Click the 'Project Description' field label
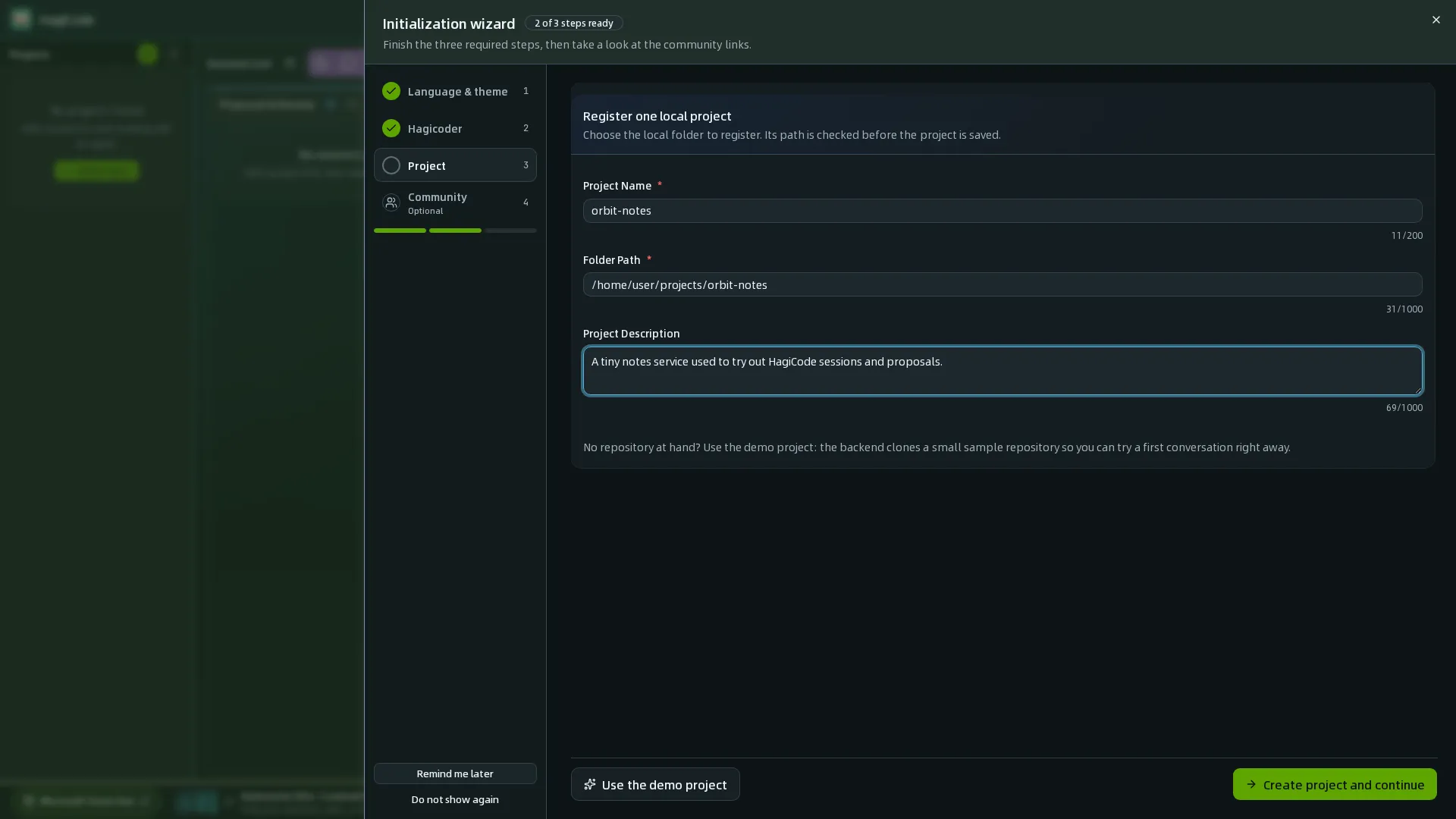Image resolution: width=1456 pixels, height=819 pixels. 631,334
